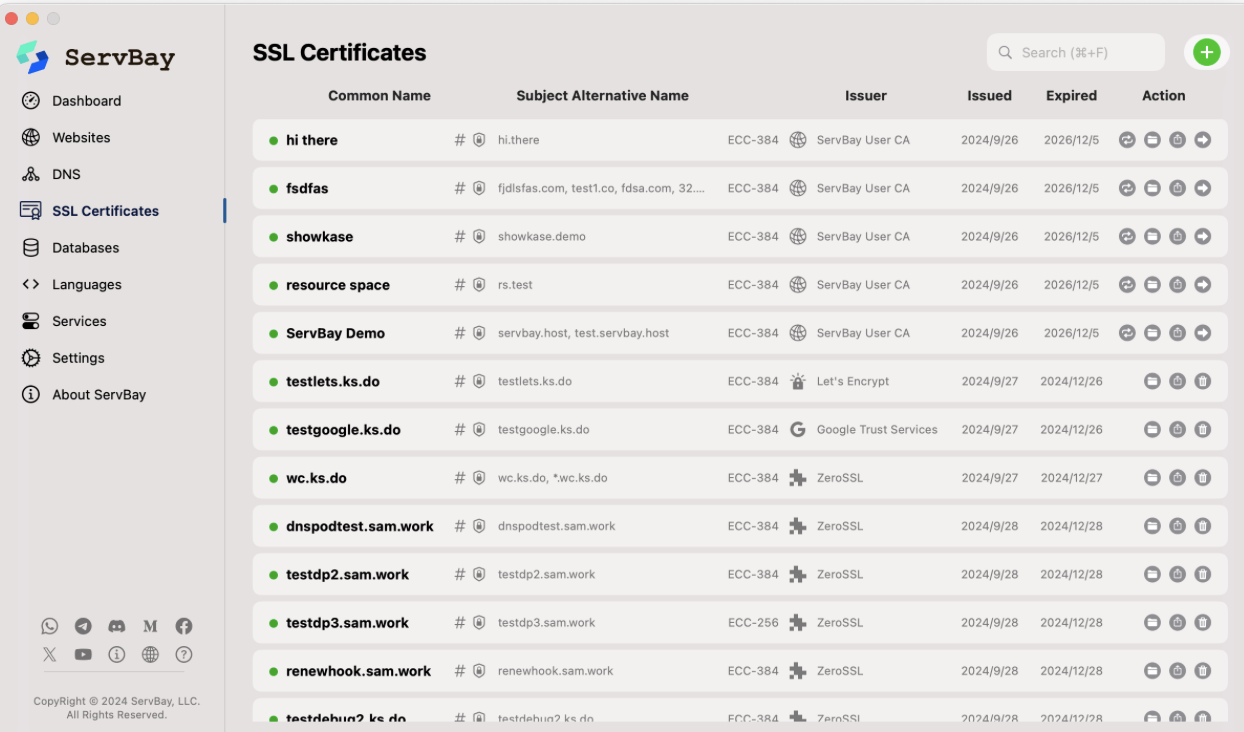Select the 'showkase.demo' alternative name
Viewport: 1244px width, 732px height.
click(x=542, y=237)
